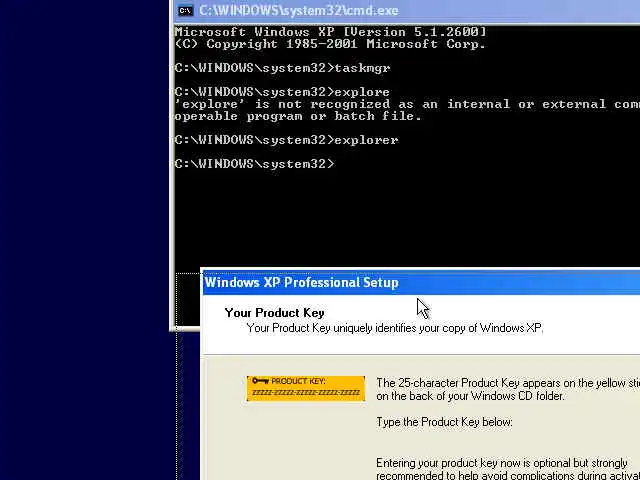Click the 'C:\WINDOWS\system32>explore' command line
The height and width of the screenshot is (480, 640).
tap(282, 92)
